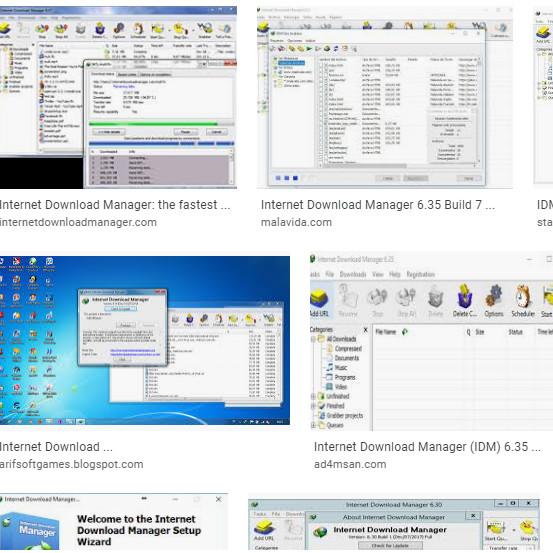The width and height of the screenshot is (553, 553).
Task: Visit ad4msan.com source link
Action: 350,464
